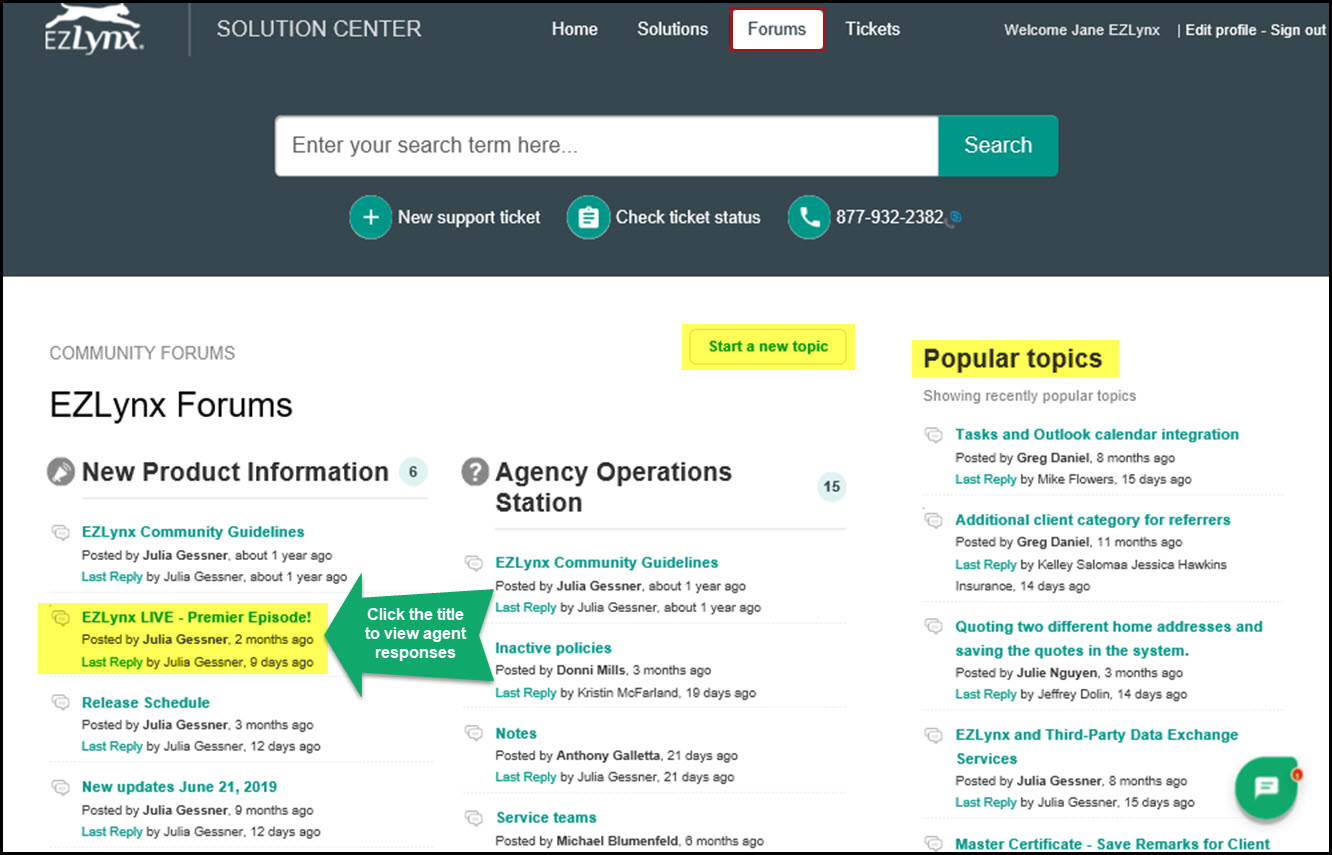The width and height of the screenshot is (1332, 855).
Task: Click the phone icon beside 877-932-2382
Action: click(x=809, y=217)
